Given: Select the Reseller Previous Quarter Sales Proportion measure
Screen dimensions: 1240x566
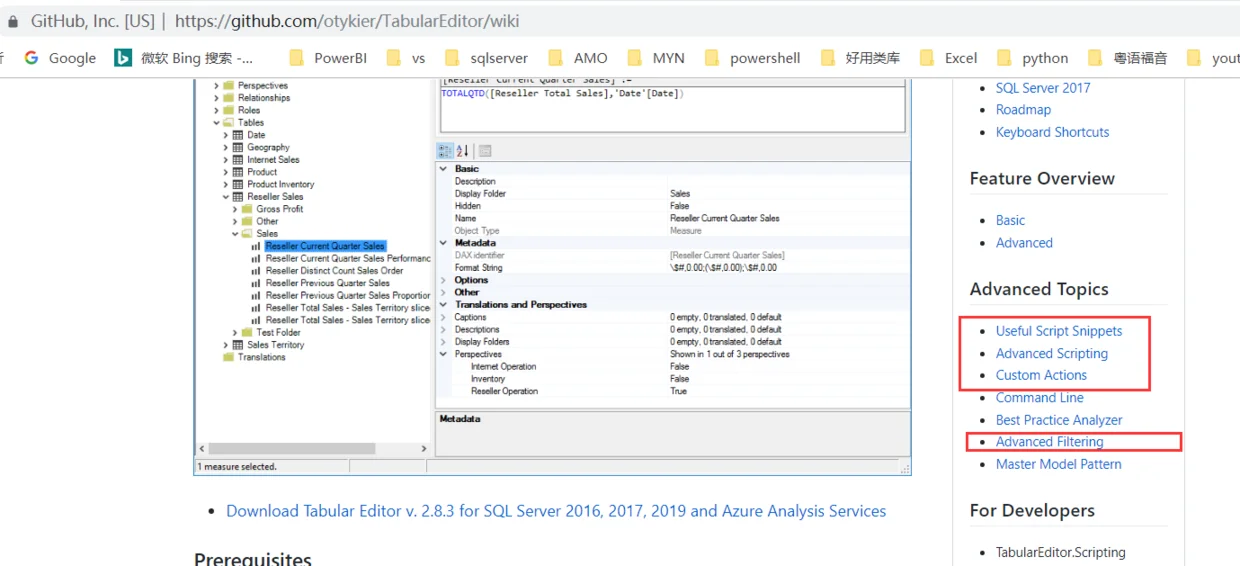Looking at the screenshot, I should pyautogui.click(x=348, y=295).
